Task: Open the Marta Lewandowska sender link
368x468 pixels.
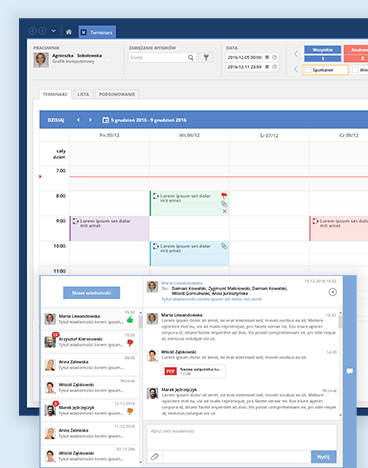Action: (x=182, y=283)
